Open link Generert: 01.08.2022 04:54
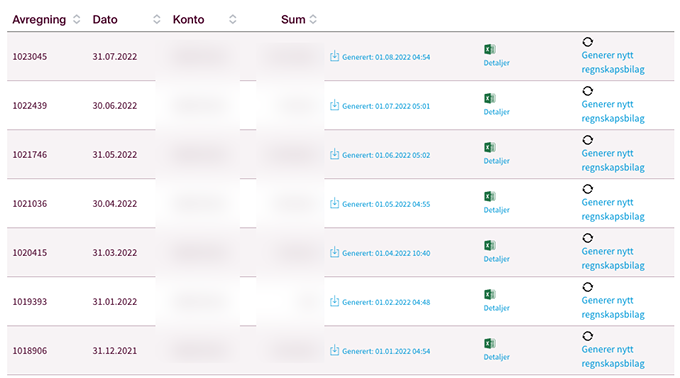The height and width of the screenshot is (378, 680). pyautogui.click(x=386, y=57)
